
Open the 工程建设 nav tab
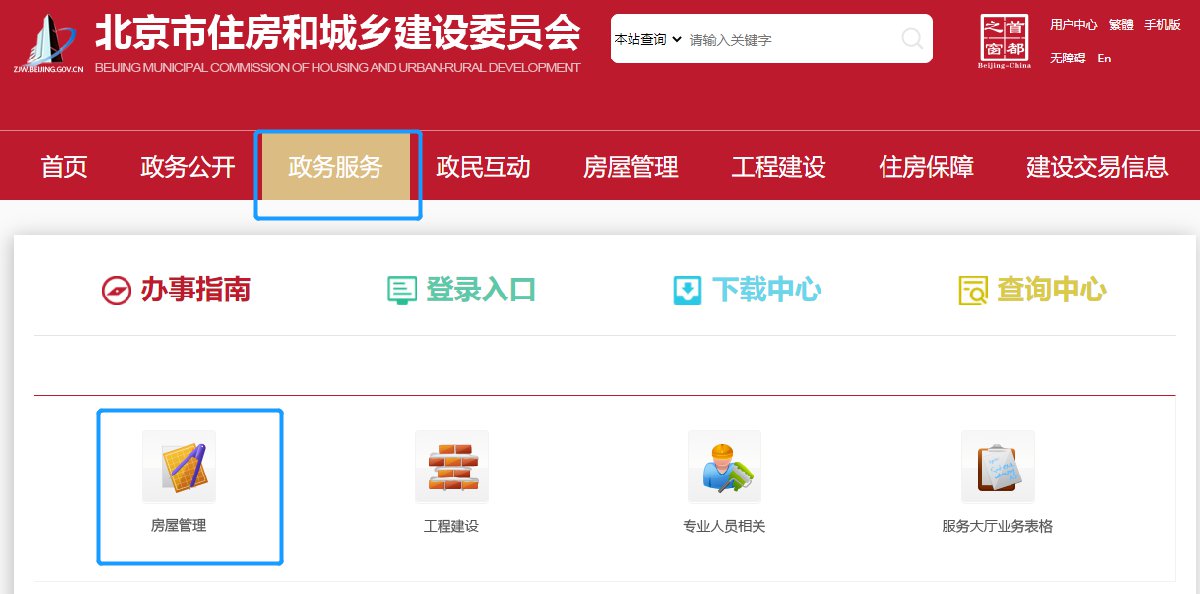(x=779, y=167)
